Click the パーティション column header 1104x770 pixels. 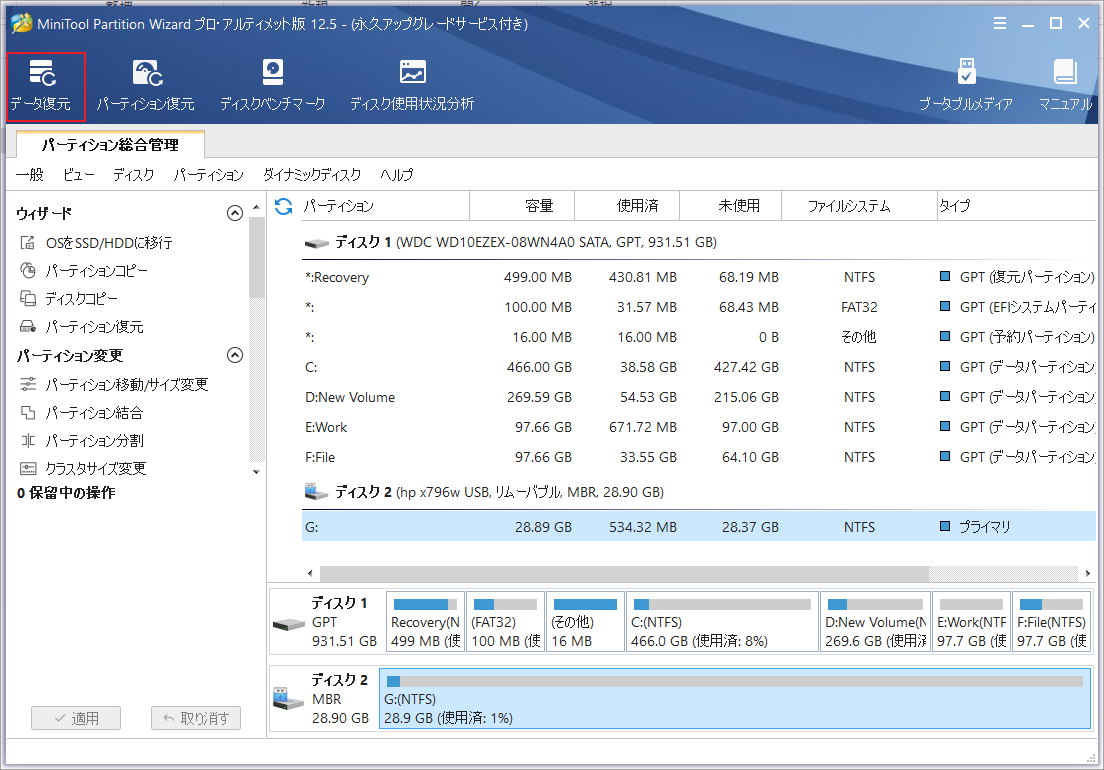(x=385, y=206)
